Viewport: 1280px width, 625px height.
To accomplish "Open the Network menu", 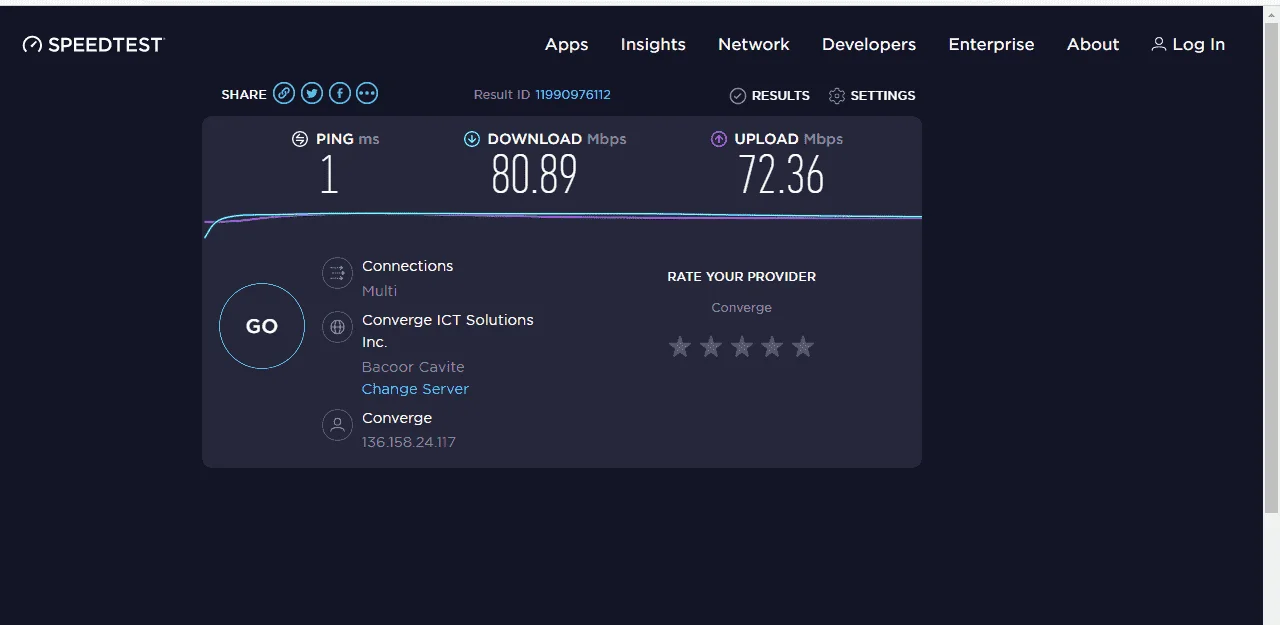I will click(x=754, y=45).
